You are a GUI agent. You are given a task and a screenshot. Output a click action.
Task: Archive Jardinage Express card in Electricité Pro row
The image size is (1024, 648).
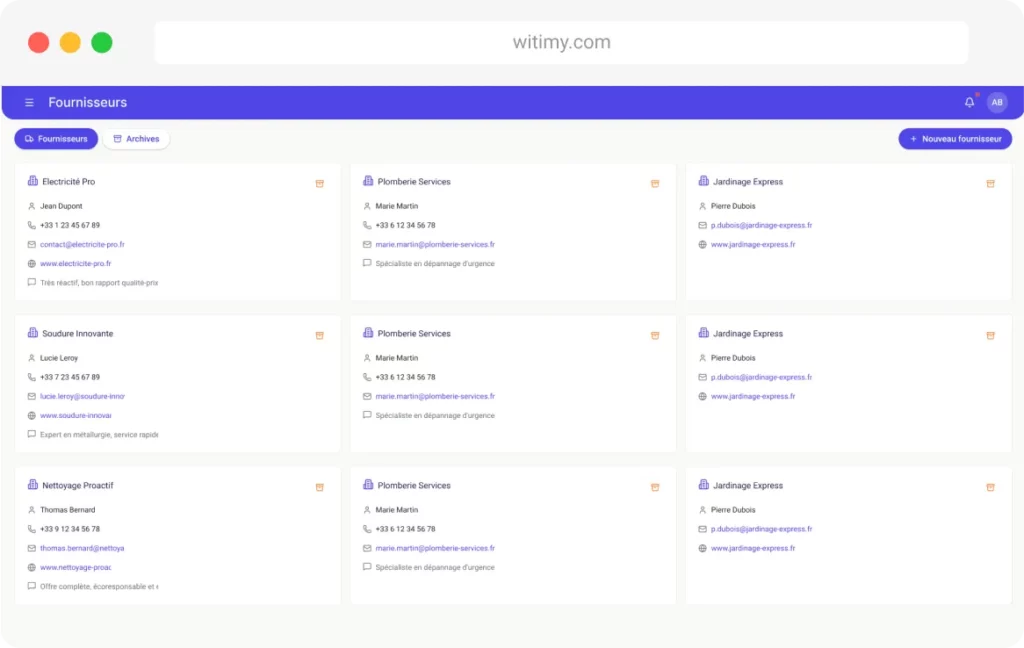click(x=990, y=184)
